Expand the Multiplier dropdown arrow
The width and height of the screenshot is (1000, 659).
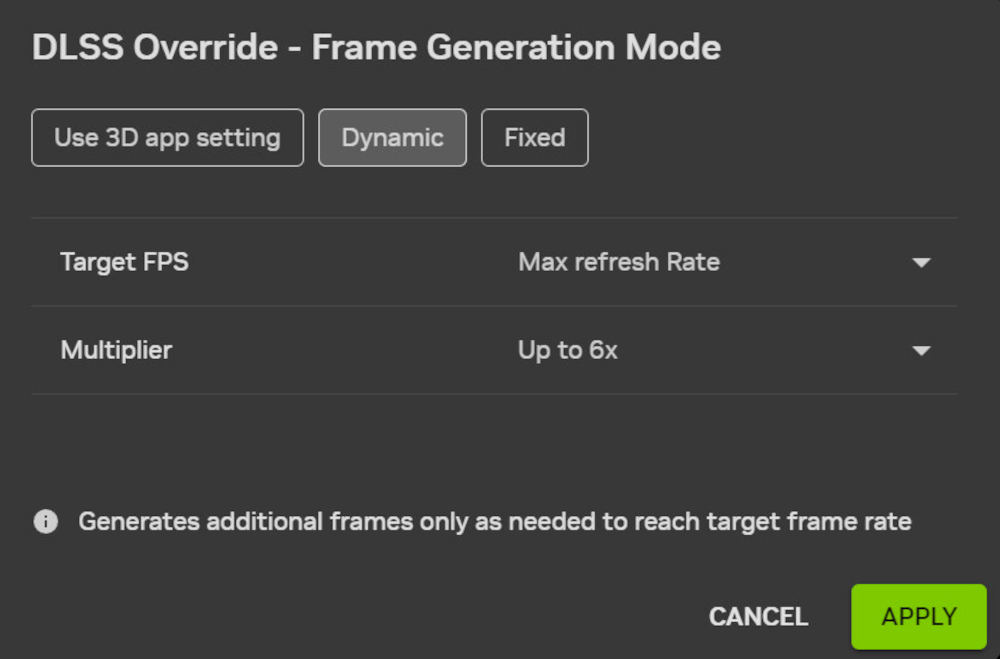pos(921,351)
